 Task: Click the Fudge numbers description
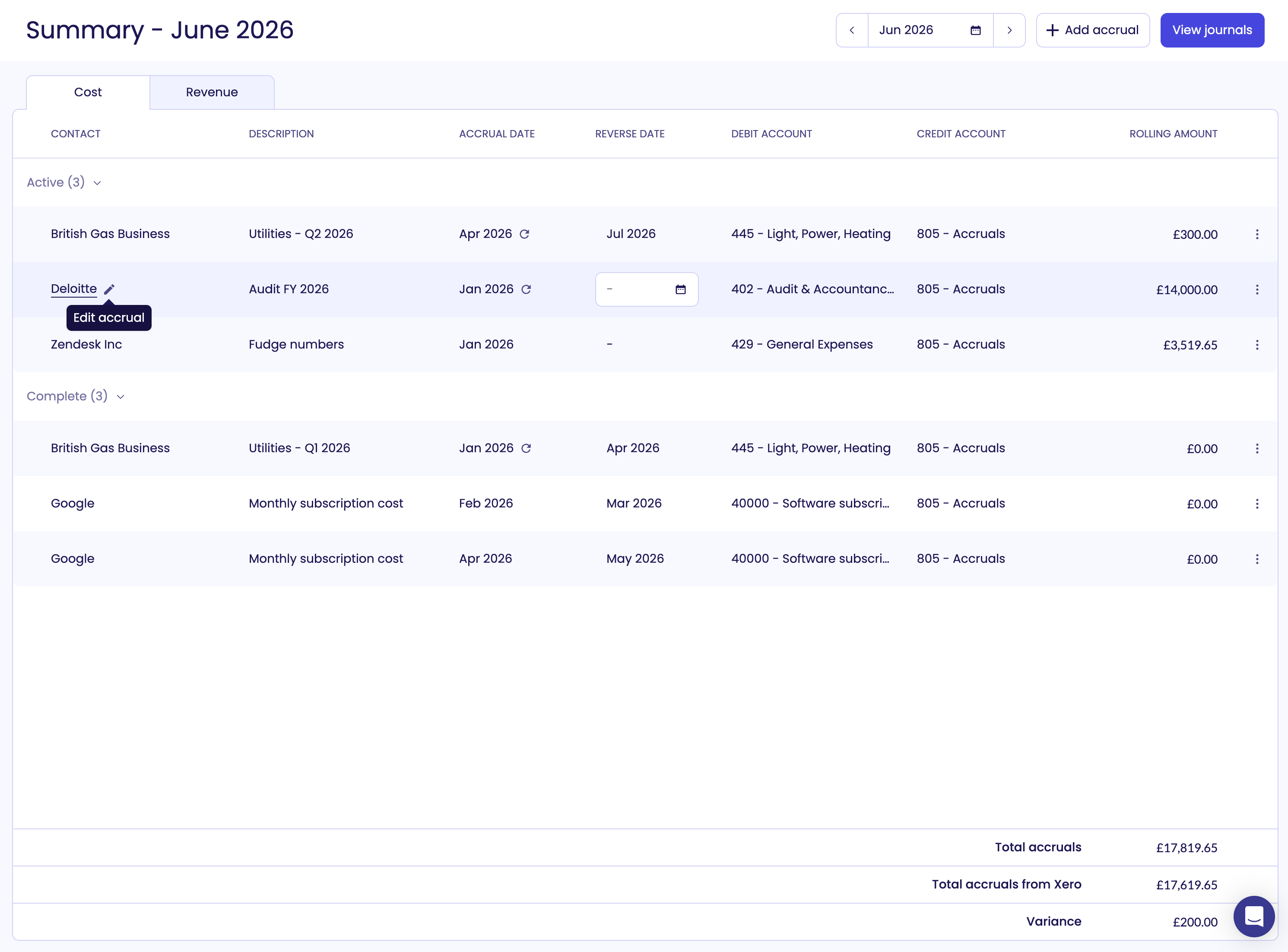click(x=296, y=345)
